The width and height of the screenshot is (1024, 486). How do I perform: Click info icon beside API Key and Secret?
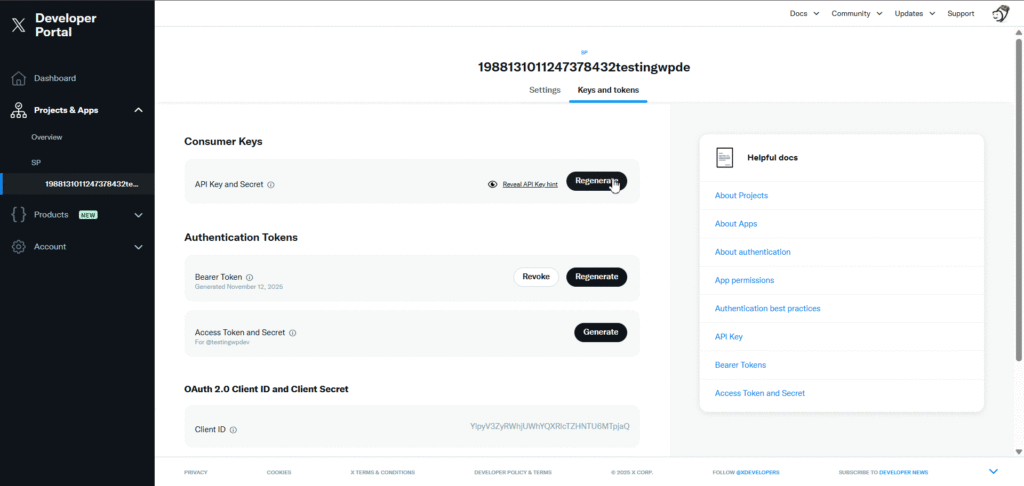coord(271,185)
